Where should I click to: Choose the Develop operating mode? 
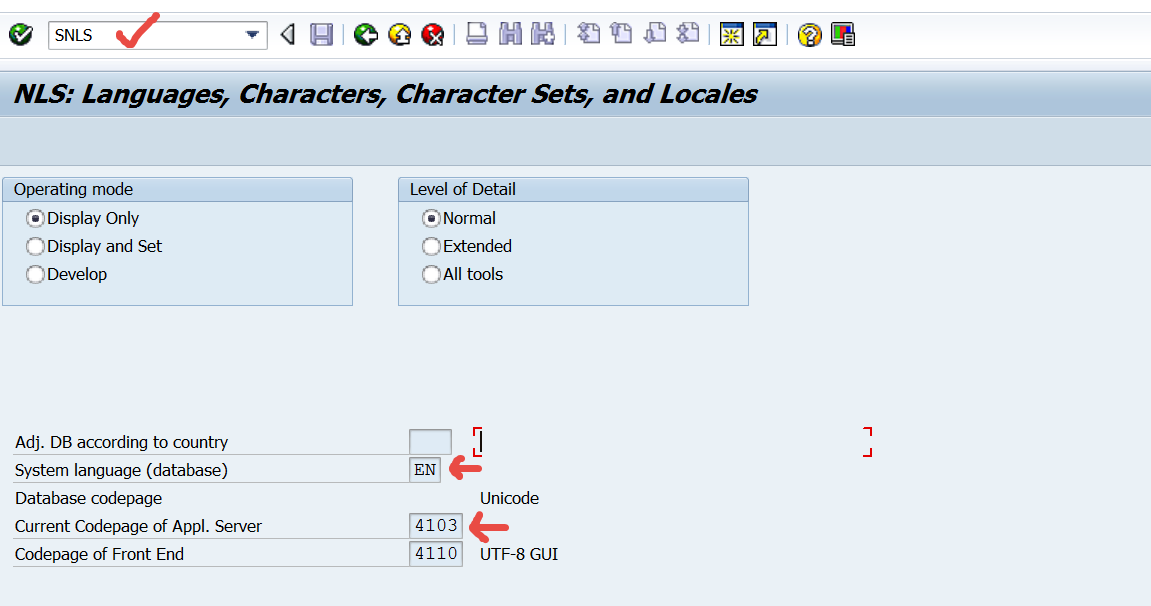click(34, 274)
